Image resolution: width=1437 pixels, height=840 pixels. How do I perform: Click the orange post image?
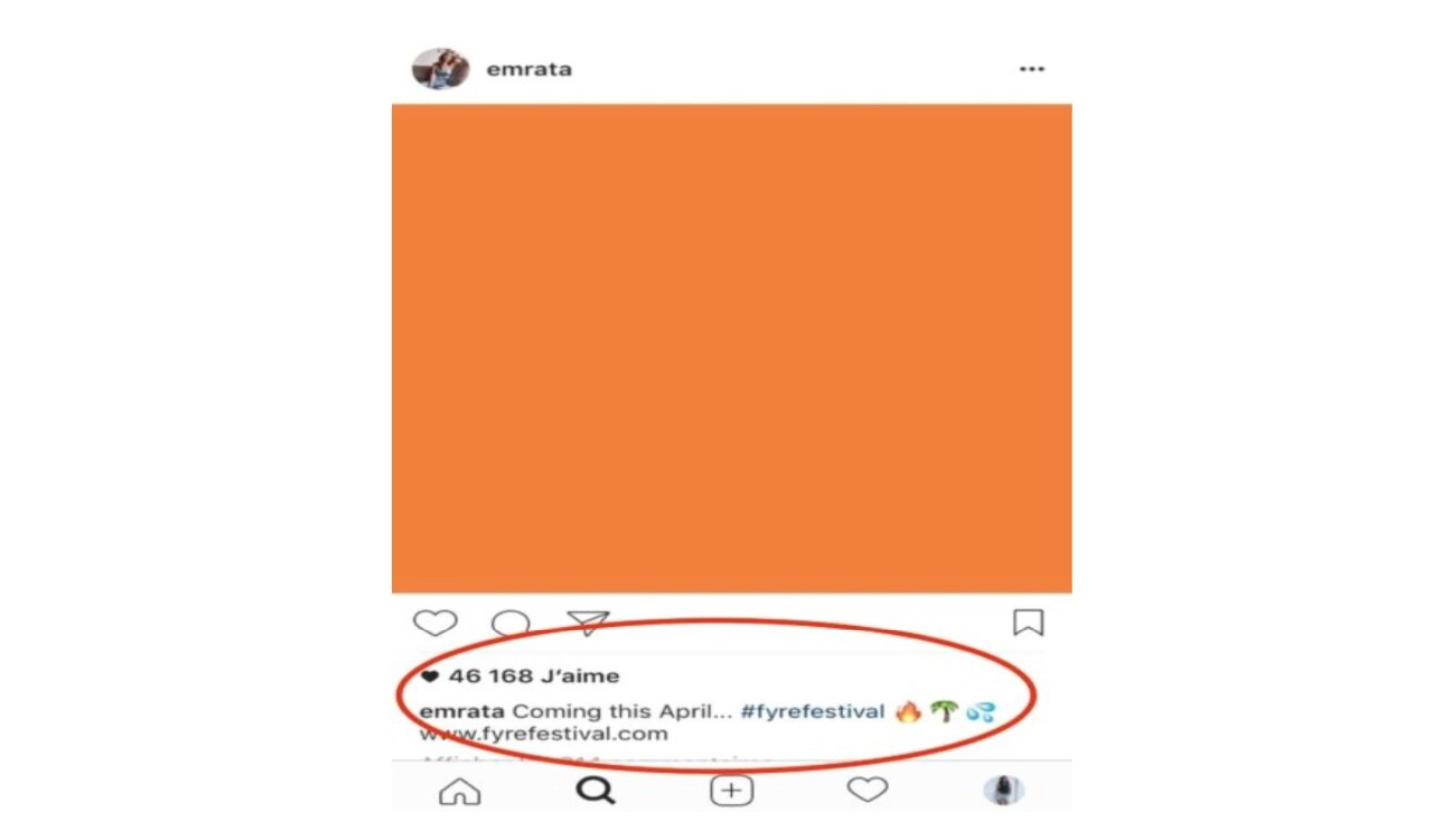tap(731, 348)
